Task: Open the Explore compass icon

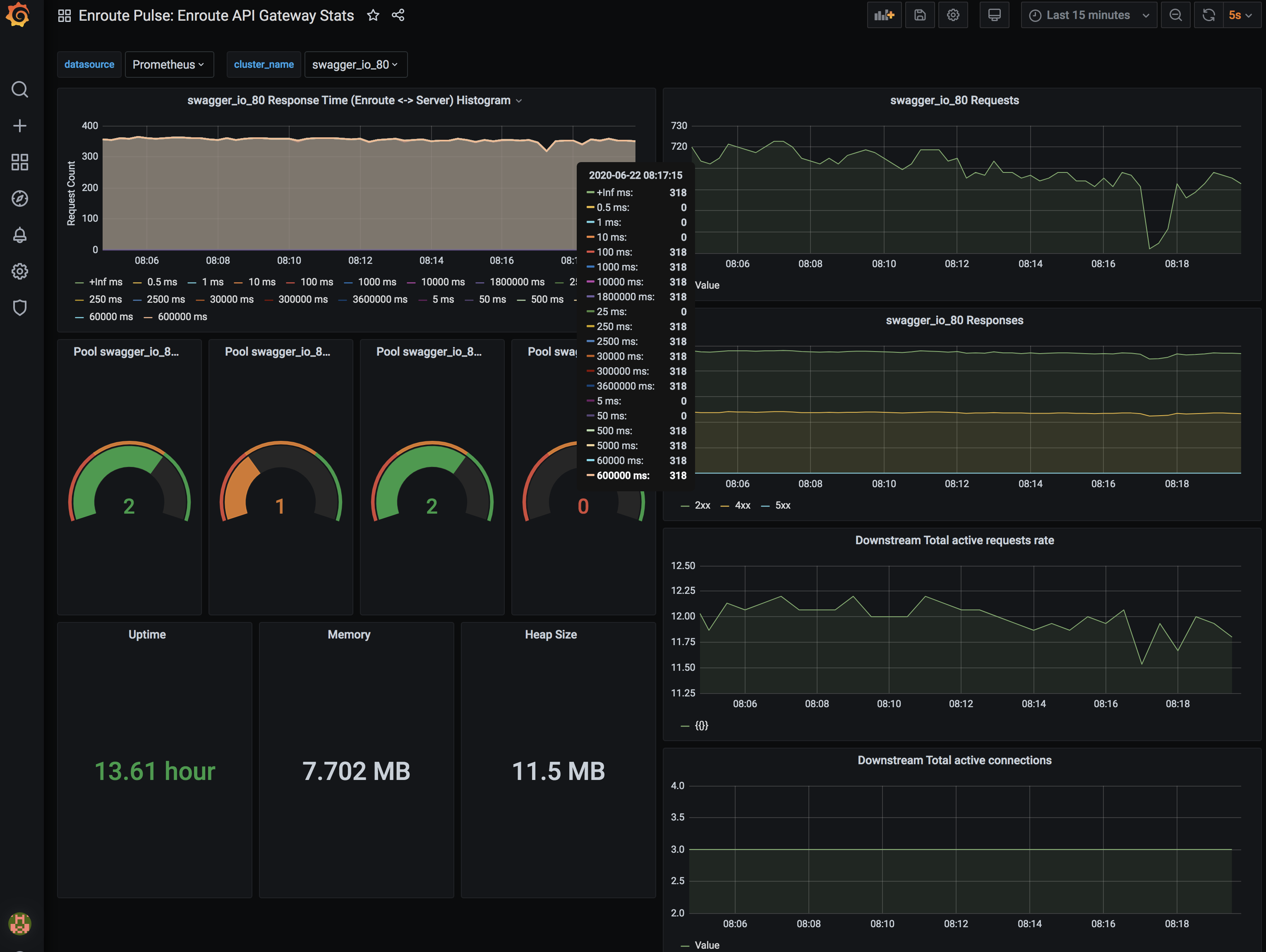Action: click(x=19, y=199)
